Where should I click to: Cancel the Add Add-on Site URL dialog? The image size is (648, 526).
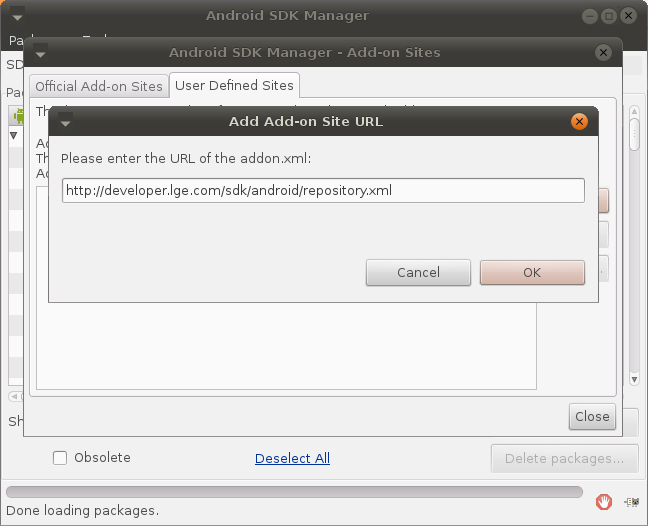(x=418, y=272)
